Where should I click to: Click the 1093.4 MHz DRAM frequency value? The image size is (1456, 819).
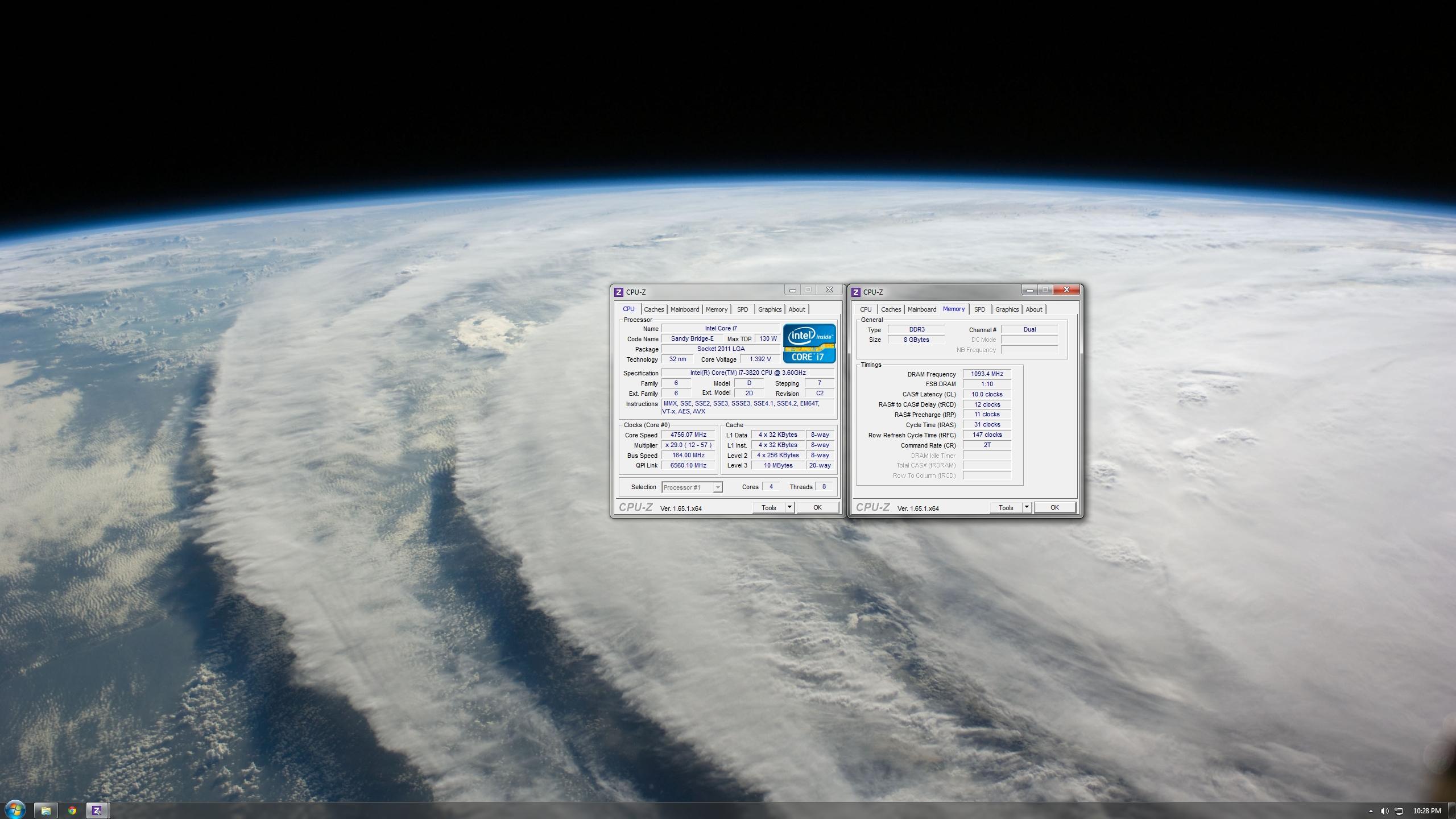(987, 374)
